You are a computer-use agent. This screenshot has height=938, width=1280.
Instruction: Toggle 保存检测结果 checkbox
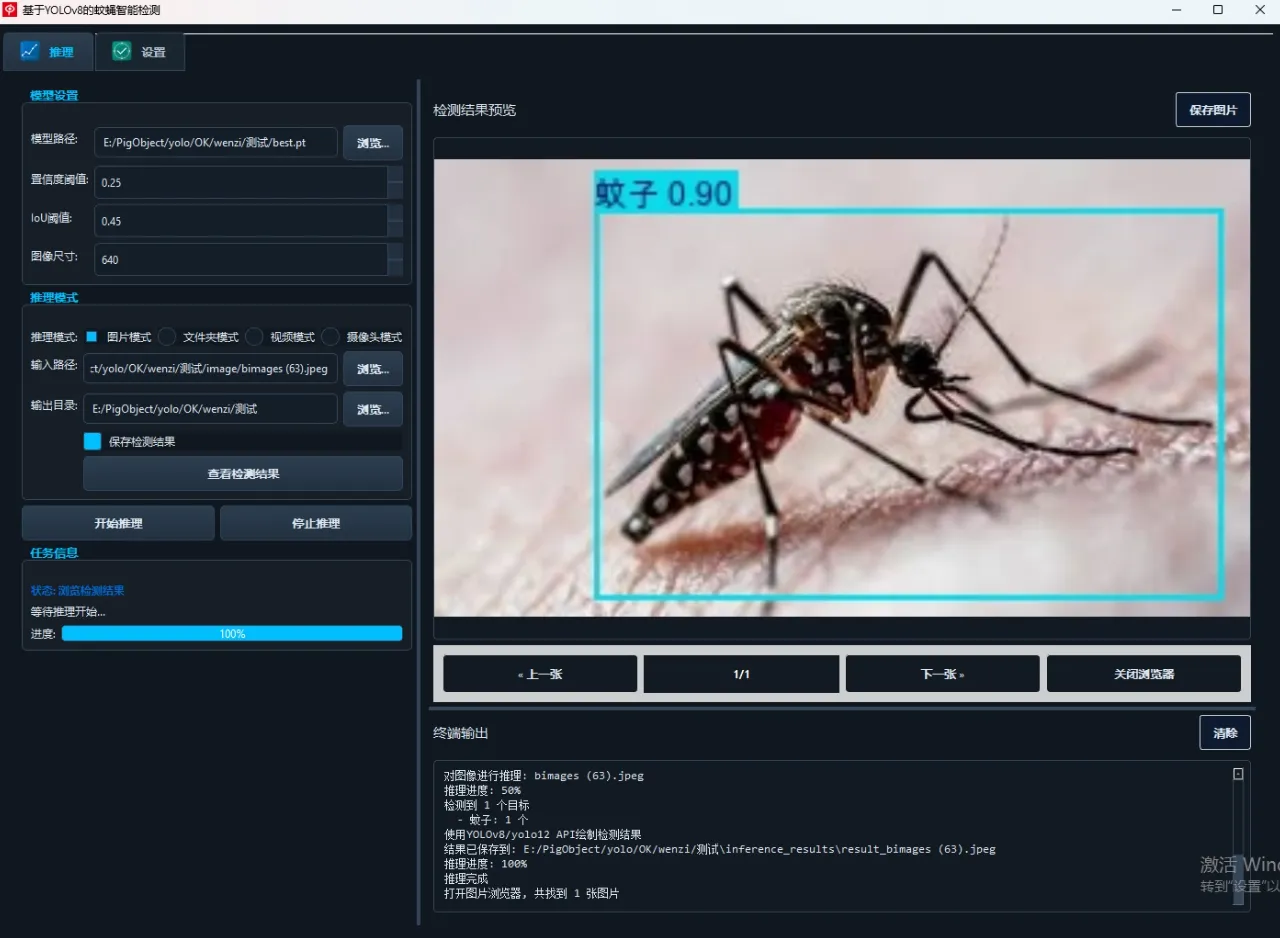pos(92,441)
